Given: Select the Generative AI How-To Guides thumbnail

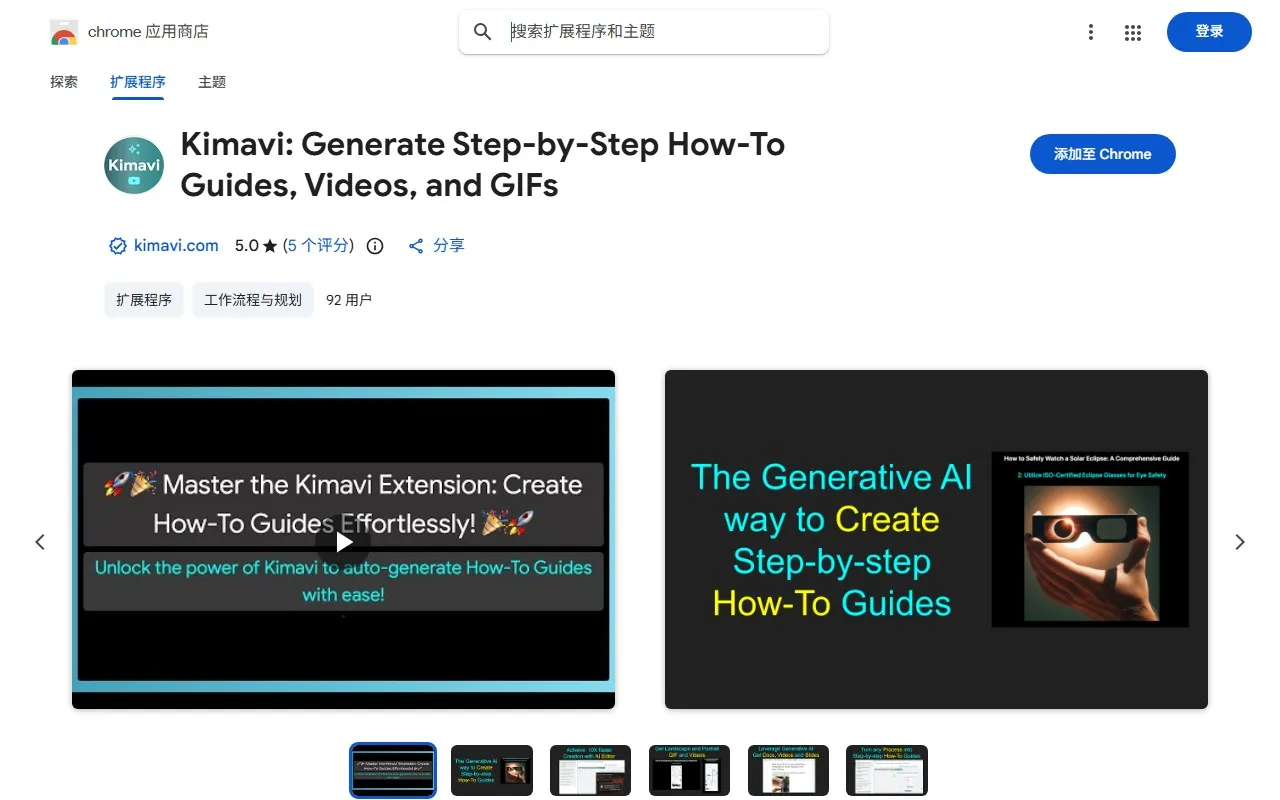Looking at the screenshot, I should (492, 770).
